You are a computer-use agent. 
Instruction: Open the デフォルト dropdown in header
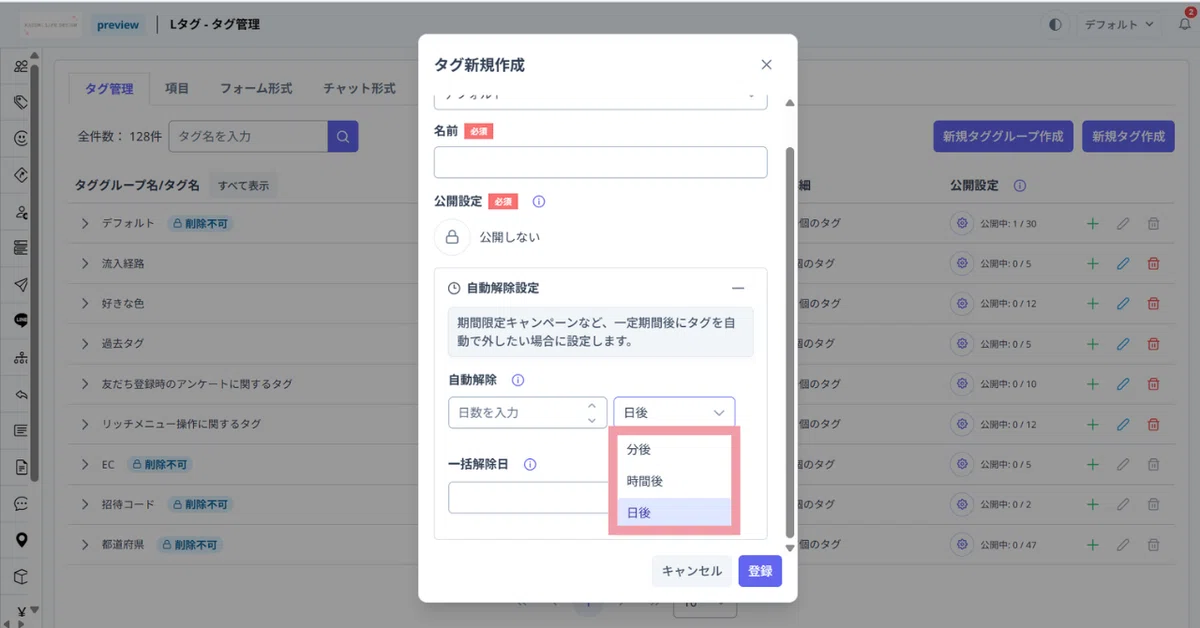pyautogui.click(x=1120, y=24)
